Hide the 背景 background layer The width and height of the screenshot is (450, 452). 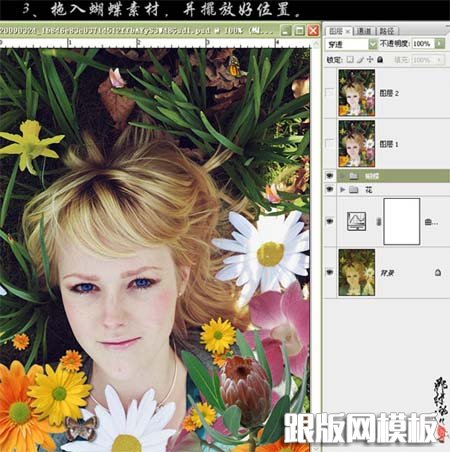point(330,272)
